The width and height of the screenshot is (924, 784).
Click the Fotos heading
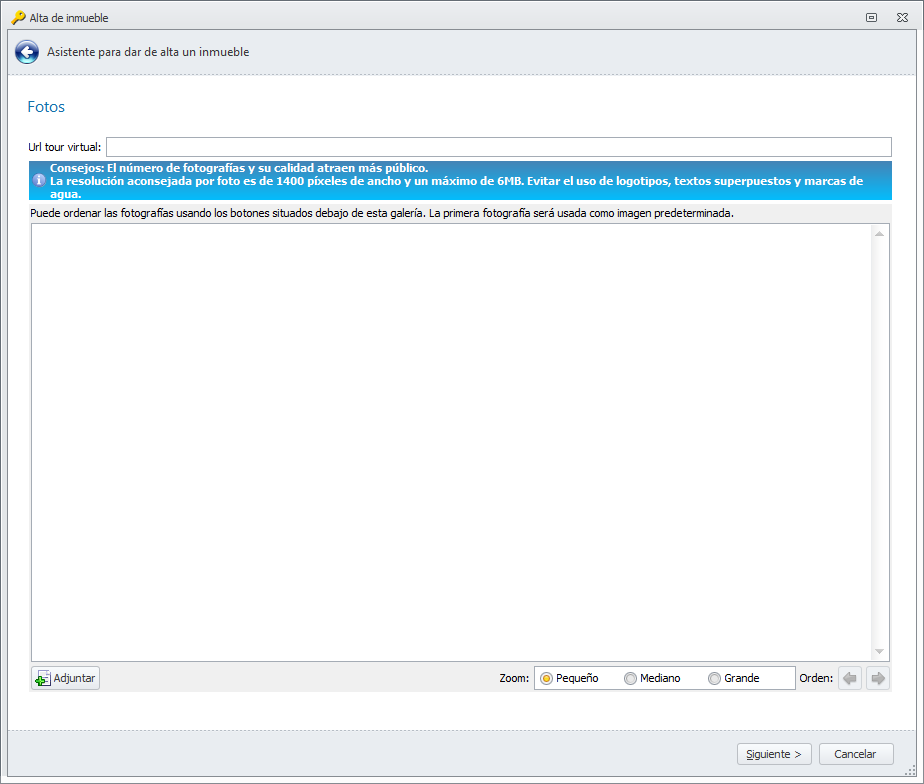(46, 107)
